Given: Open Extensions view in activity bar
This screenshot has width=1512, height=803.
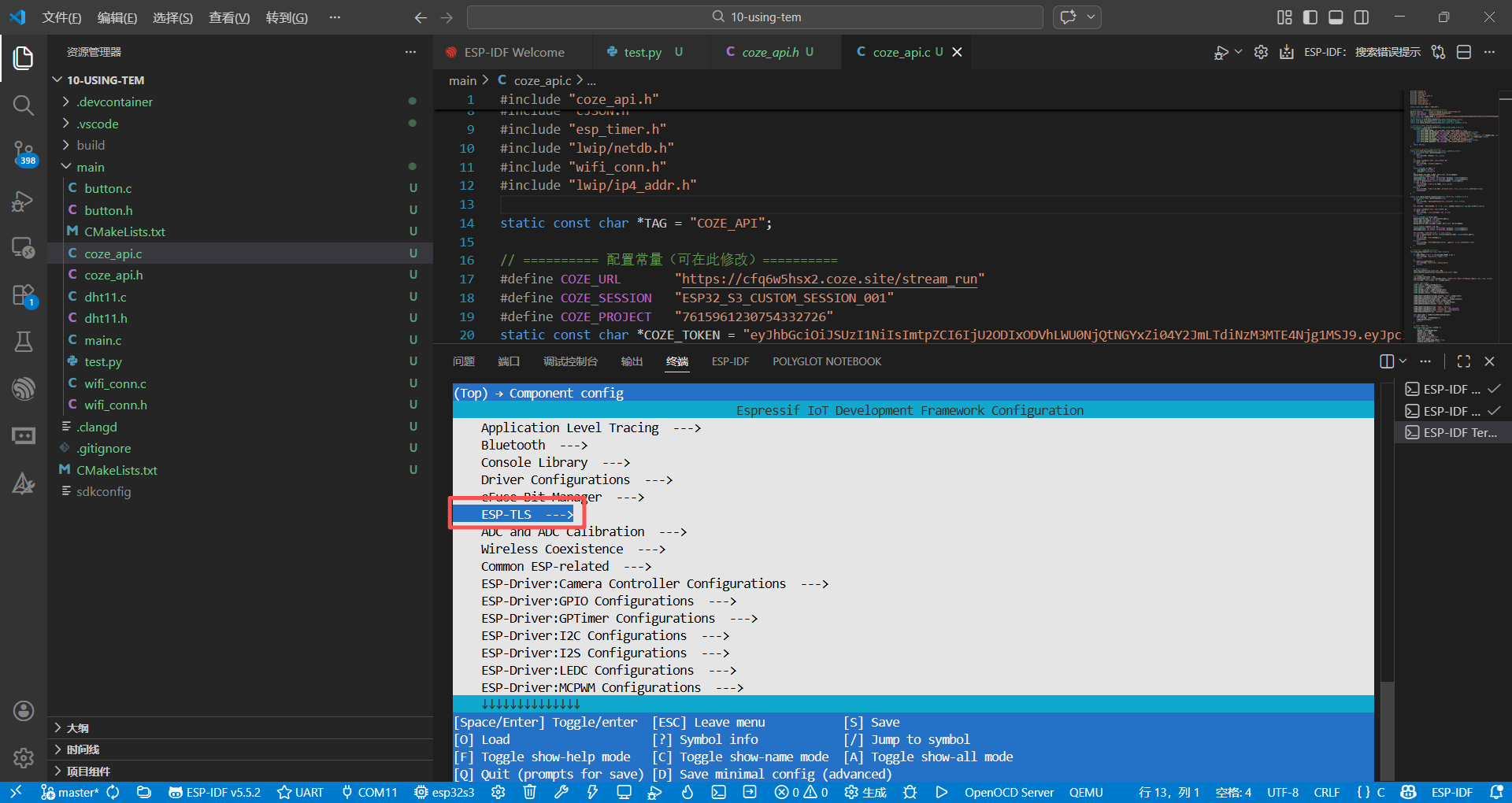Looking at the screenshot, I should coord(23,295).
